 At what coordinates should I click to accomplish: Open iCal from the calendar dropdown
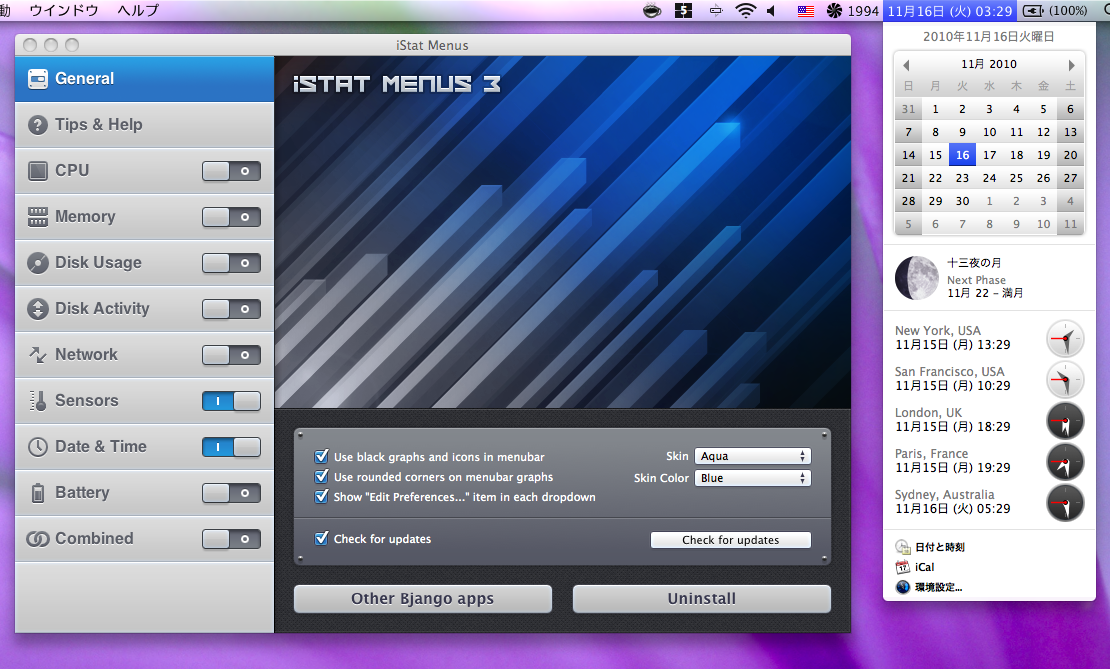click(924, 567)
